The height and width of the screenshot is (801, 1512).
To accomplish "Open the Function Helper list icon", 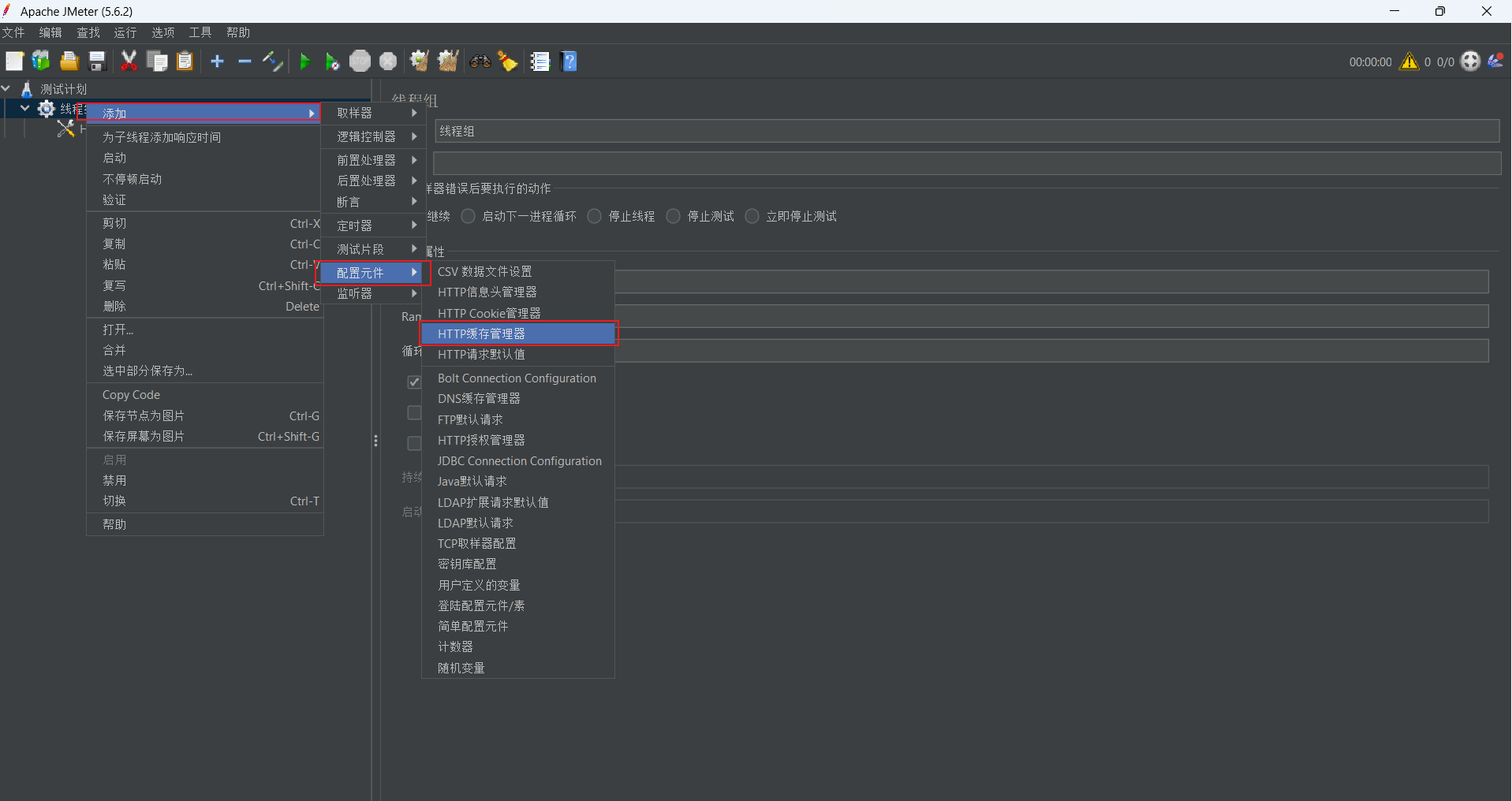I will pos(540,61).
